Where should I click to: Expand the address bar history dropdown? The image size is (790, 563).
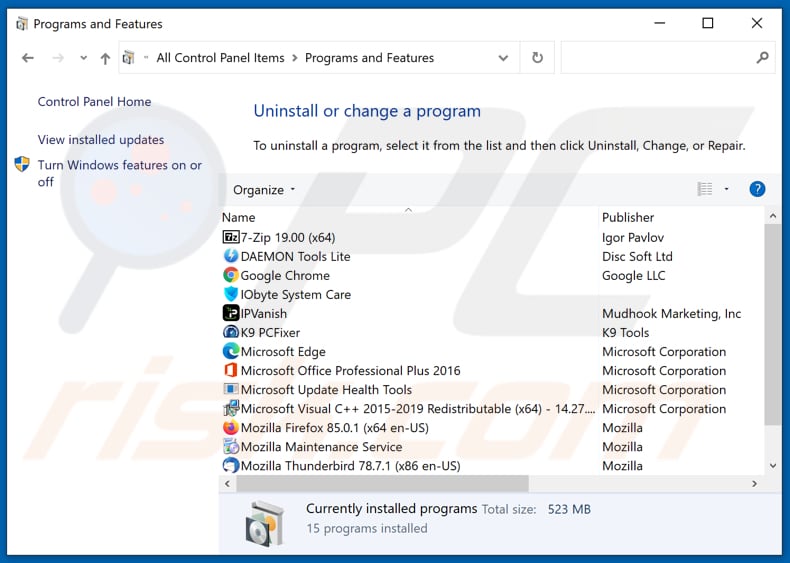[x=503, y=58]
